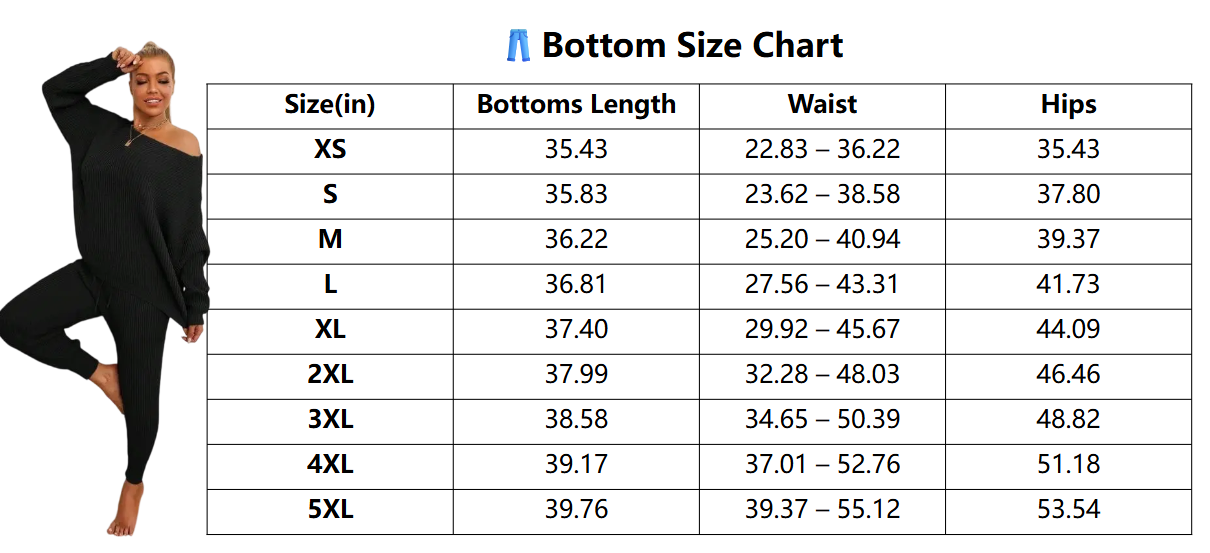1210x553 pixels.
Task: Click the 5XL hips value 53.54
Action: coord(1068,510)
